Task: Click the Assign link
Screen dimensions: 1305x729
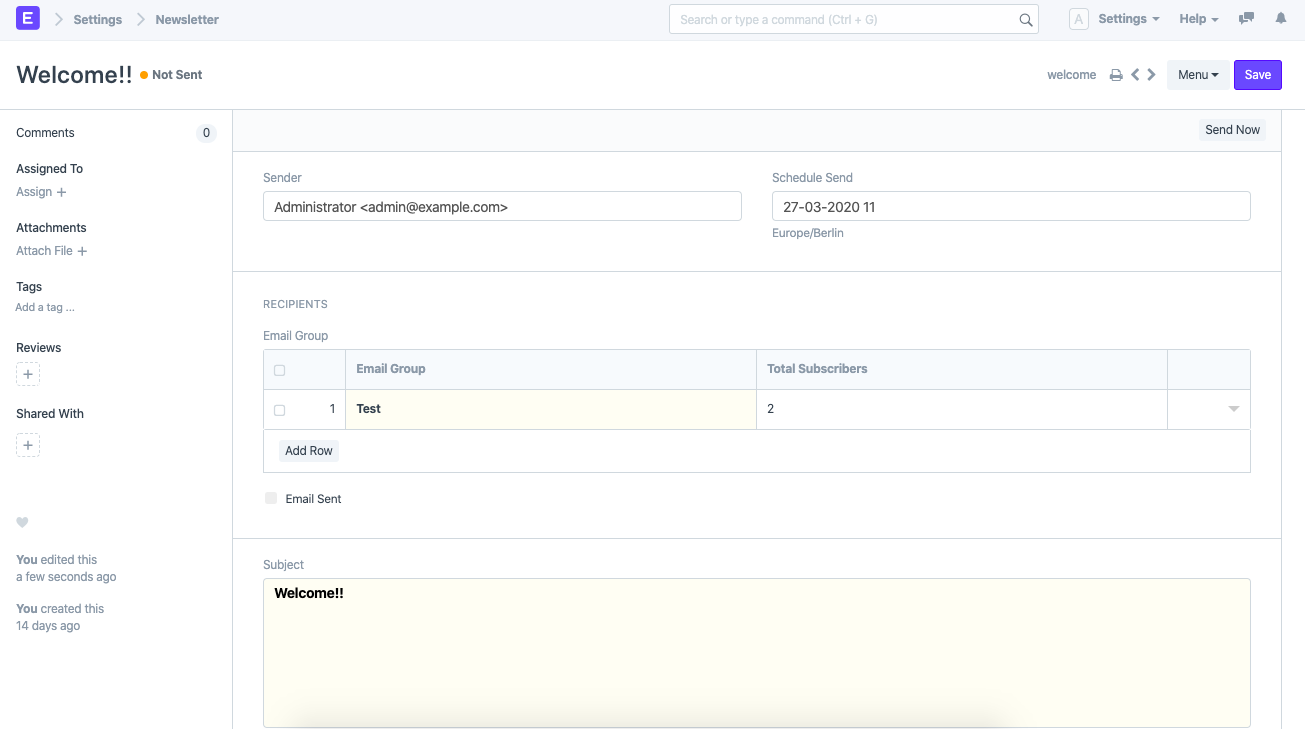Action: [34, 192]
